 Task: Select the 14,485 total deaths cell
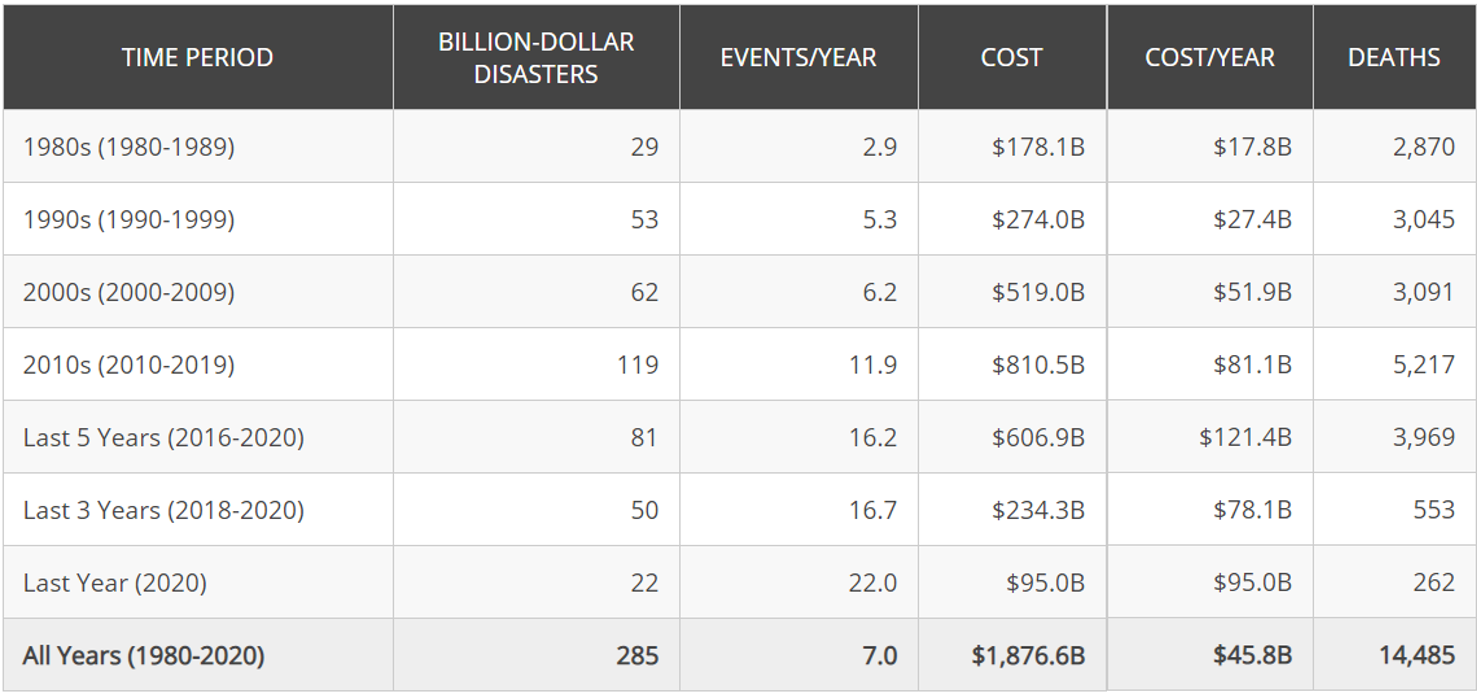(1416, 656)
